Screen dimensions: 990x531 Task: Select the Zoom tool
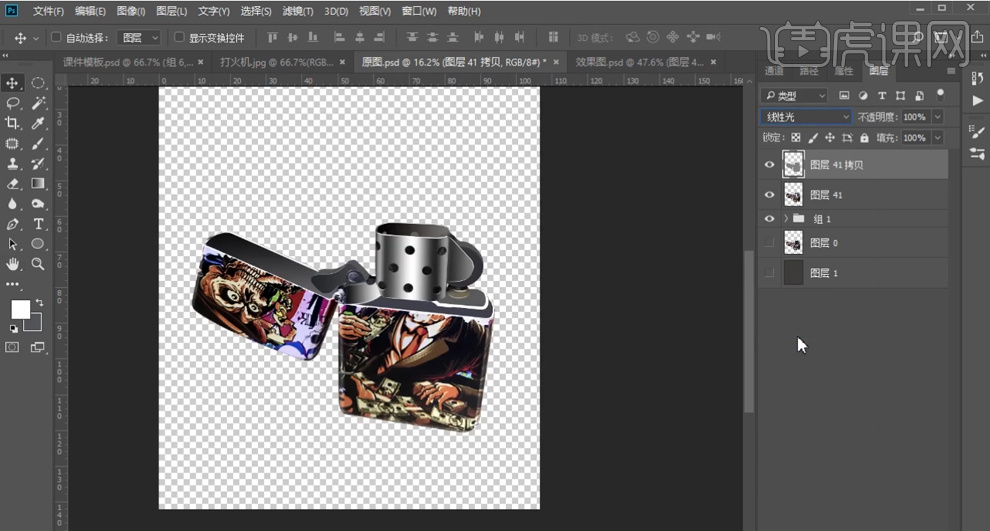[38, 264]
